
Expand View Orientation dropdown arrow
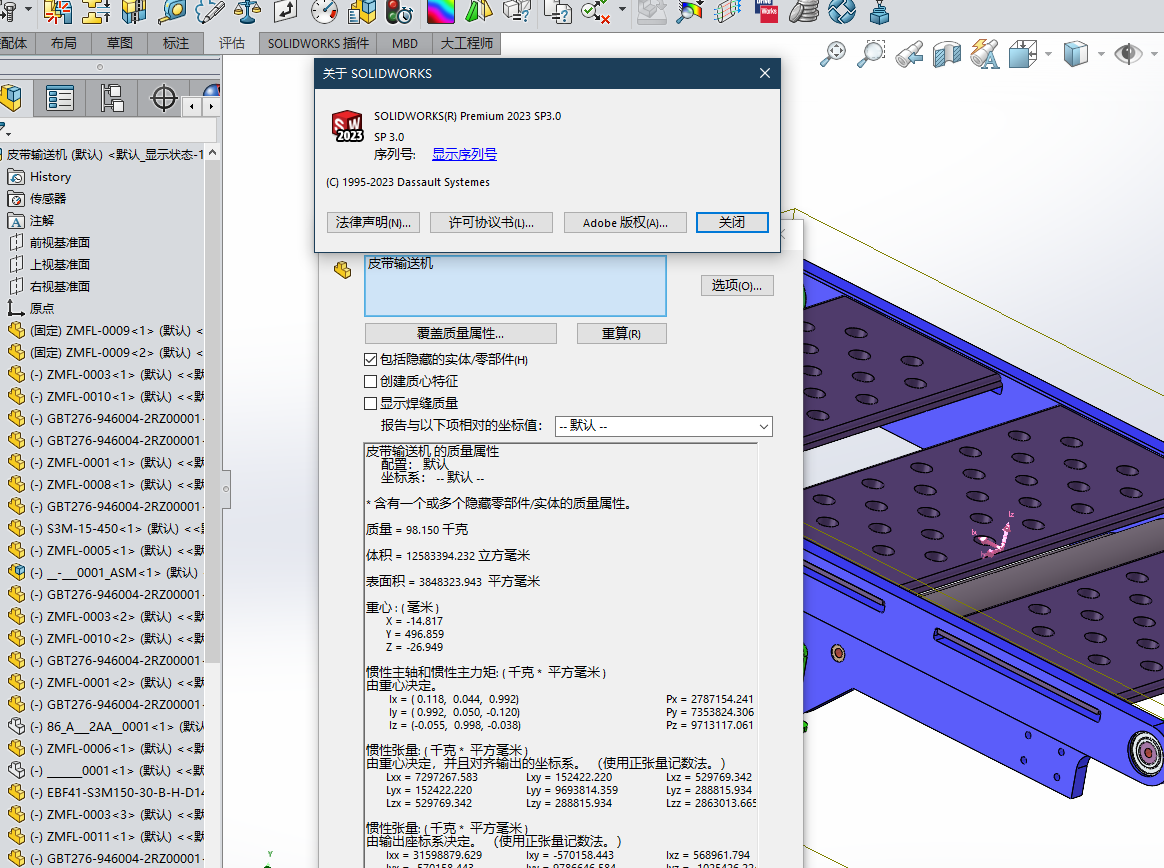click(x=1048, y=53)
